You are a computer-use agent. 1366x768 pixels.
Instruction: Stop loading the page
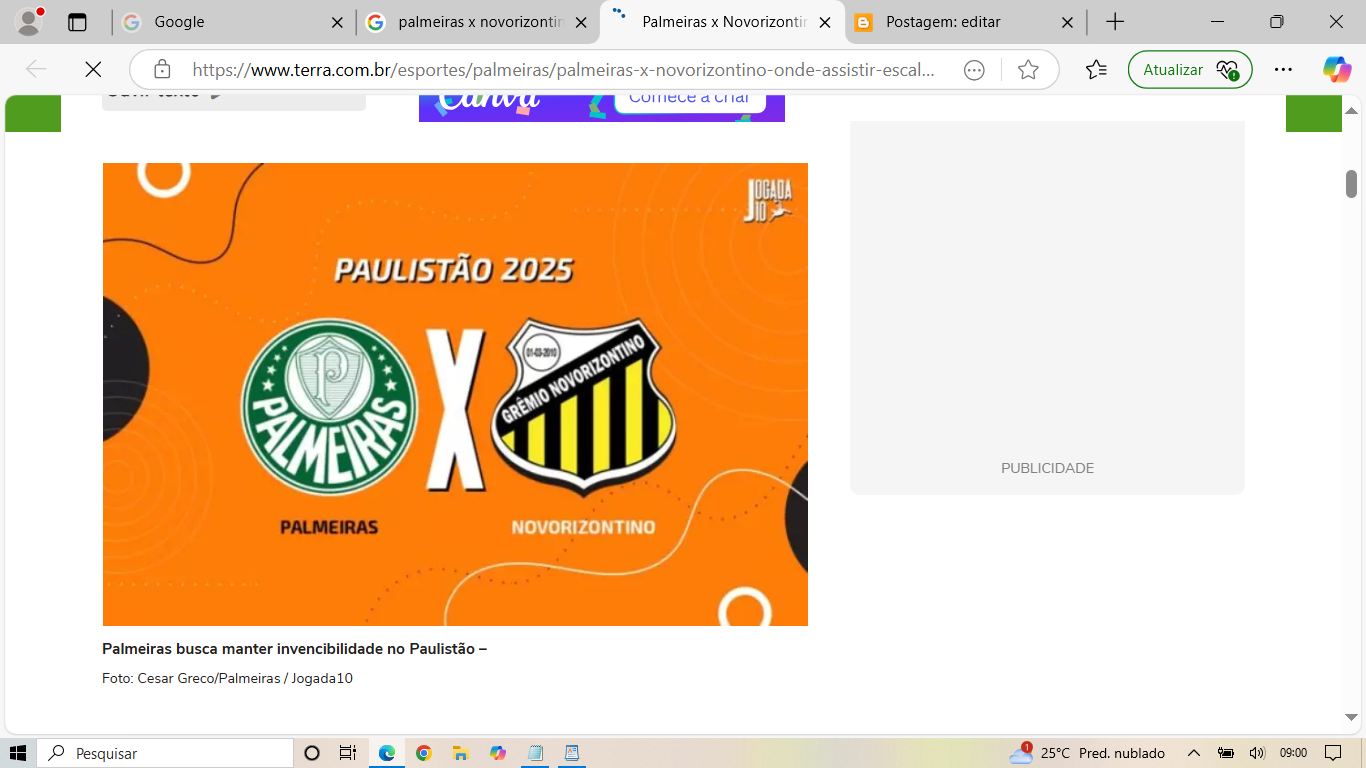[x=93, y=69]
